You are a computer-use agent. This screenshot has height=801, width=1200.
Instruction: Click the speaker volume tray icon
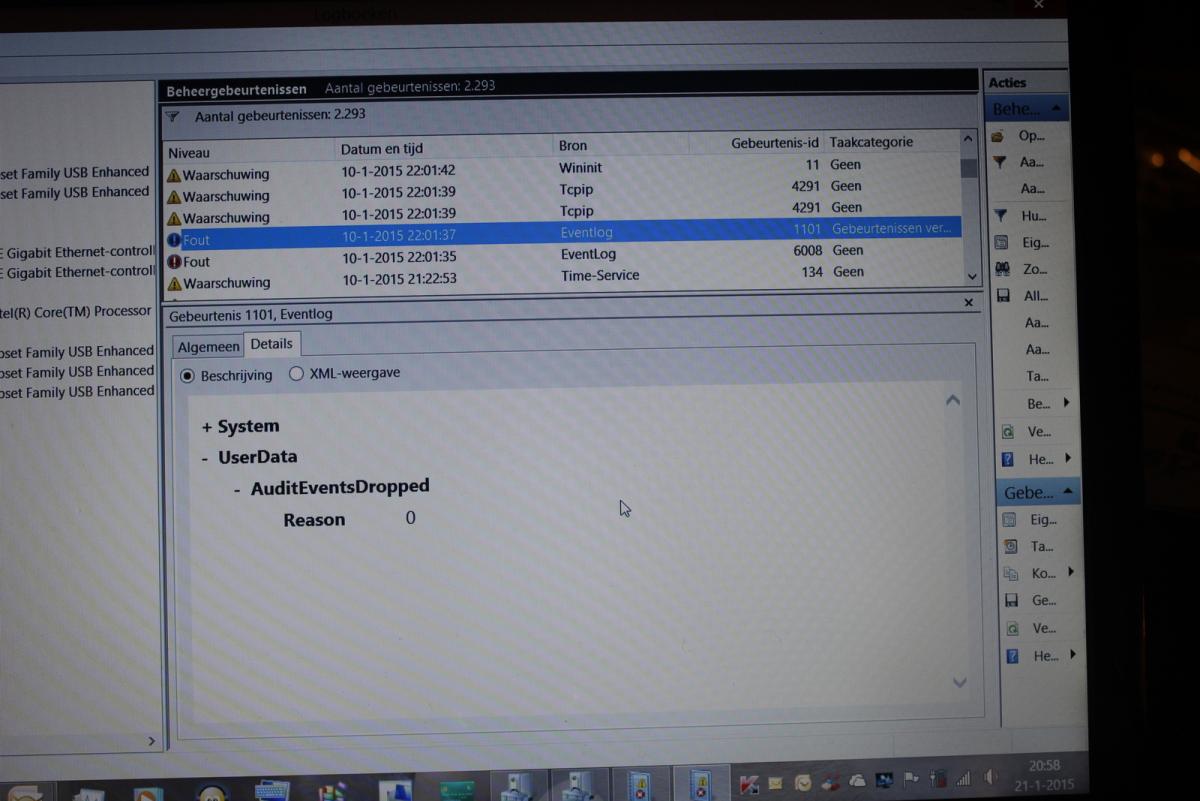tap(990, 777)
